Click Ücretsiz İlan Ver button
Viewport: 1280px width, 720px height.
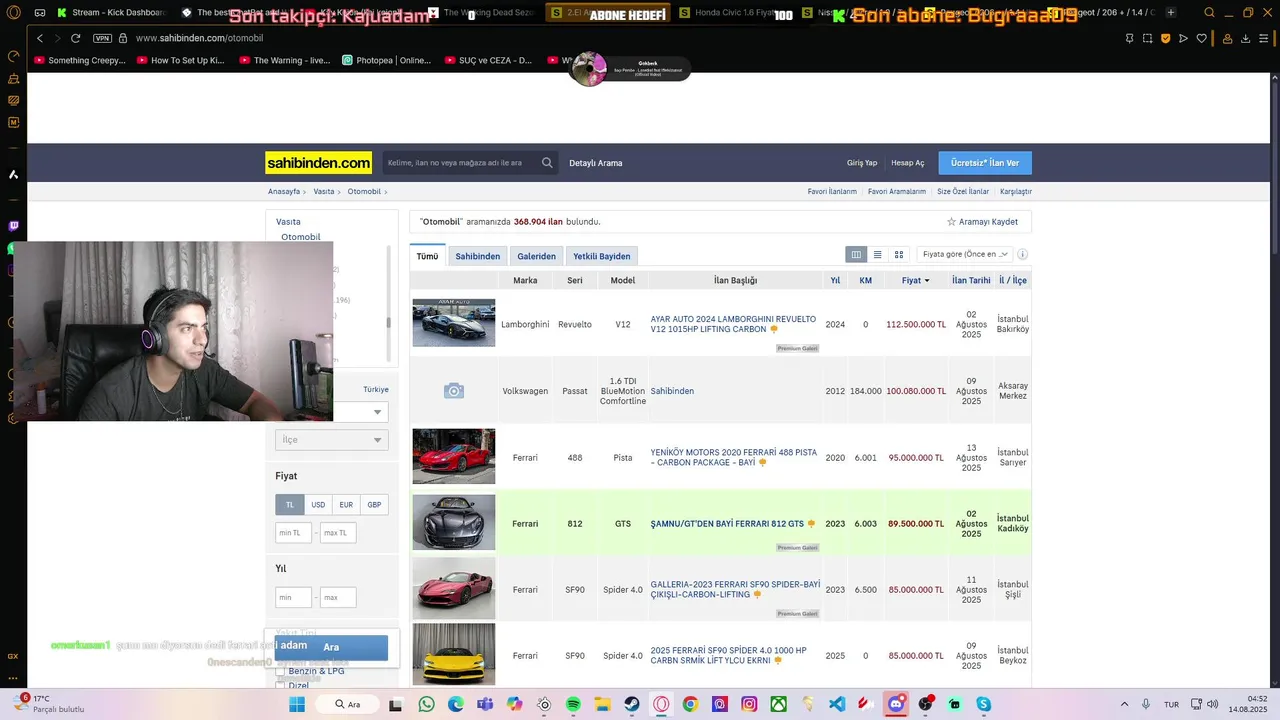pos(985,163)
